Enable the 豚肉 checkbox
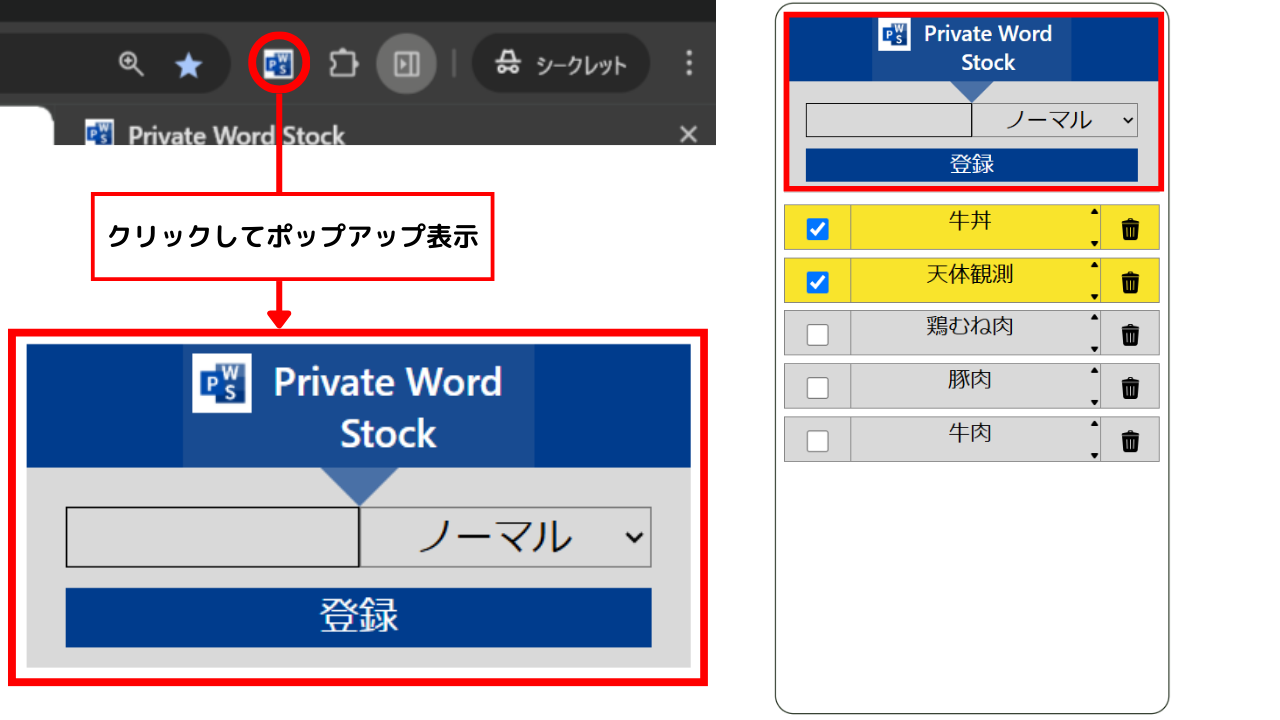Screen dimensions: 1280x720 817,388
